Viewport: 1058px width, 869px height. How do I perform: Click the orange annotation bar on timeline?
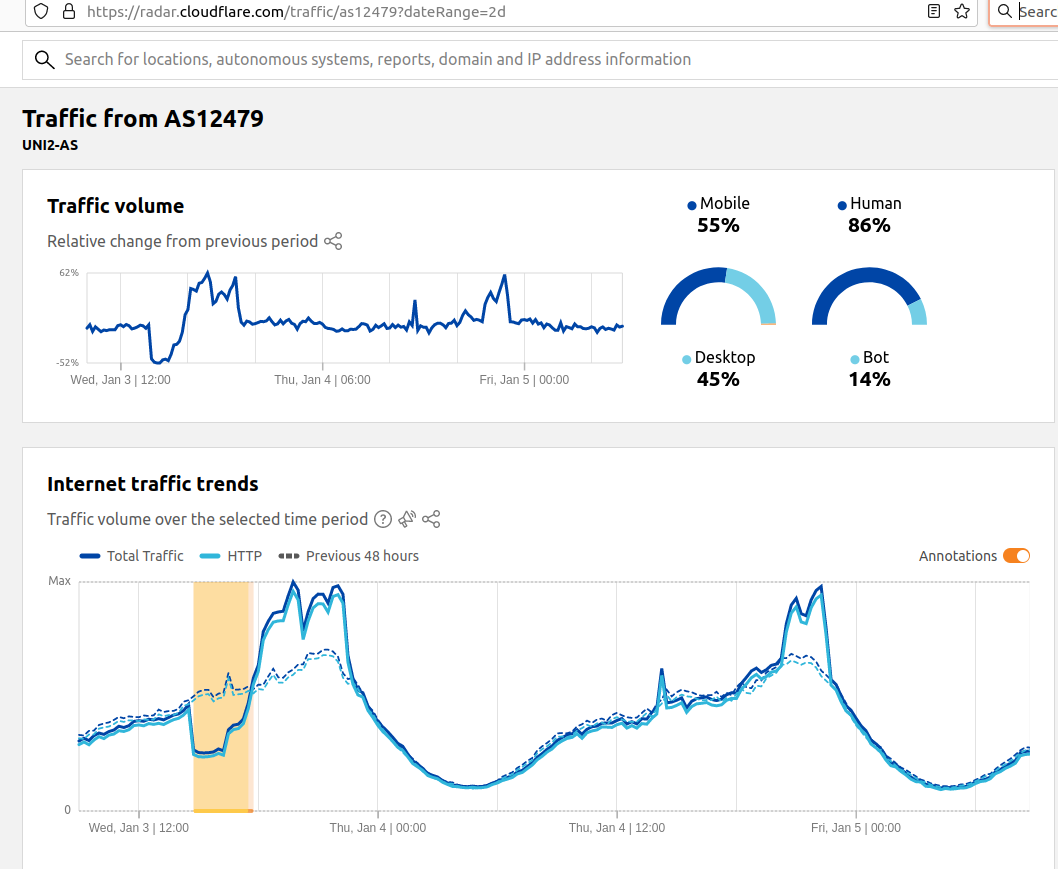coord(223,810)
